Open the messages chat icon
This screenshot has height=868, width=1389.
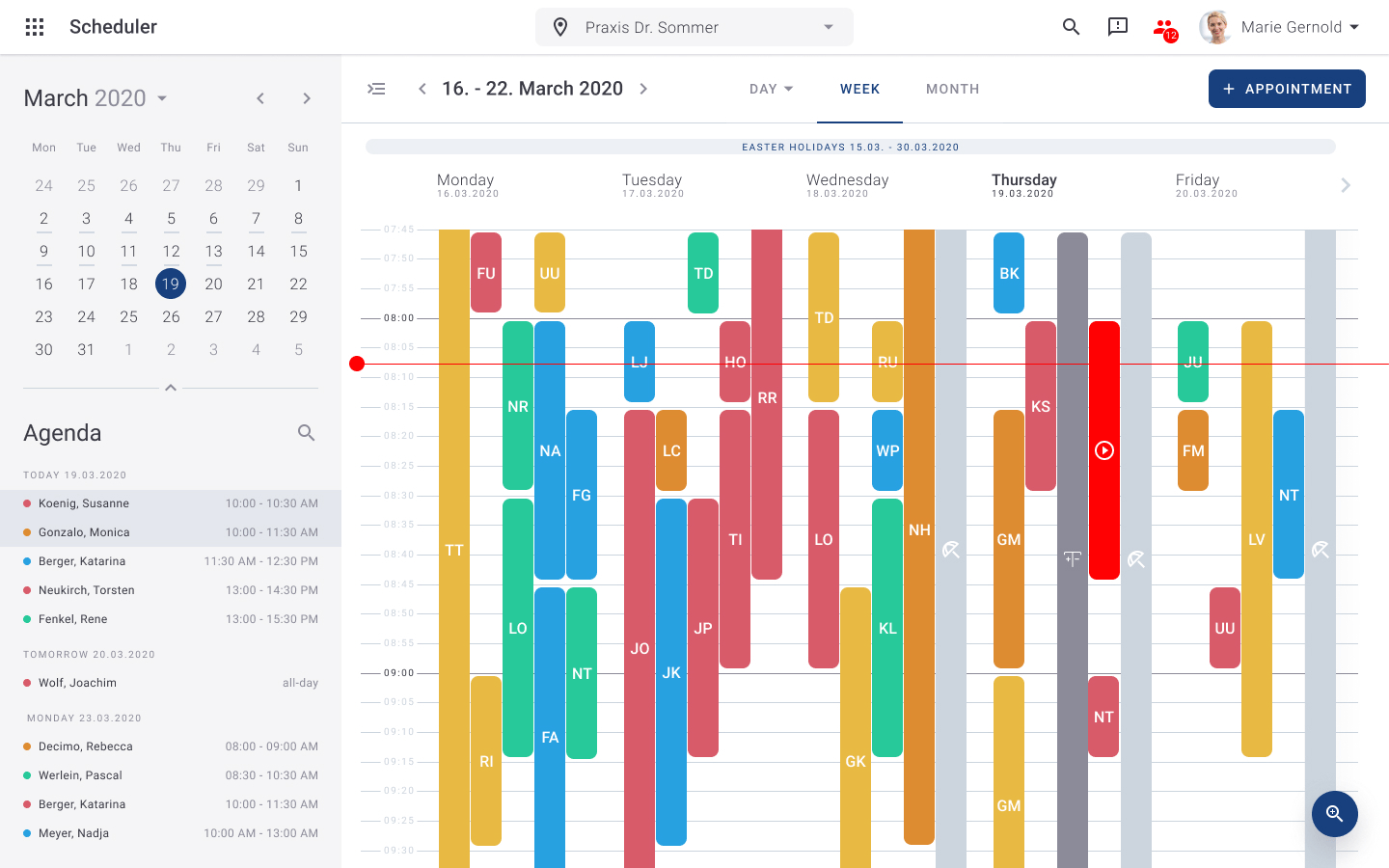(1118, 27)
